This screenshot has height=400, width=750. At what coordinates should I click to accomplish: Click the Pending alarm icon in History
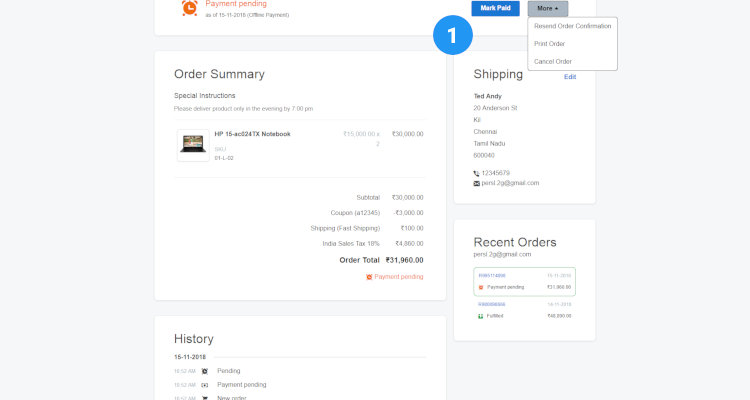tap(205, 371)
